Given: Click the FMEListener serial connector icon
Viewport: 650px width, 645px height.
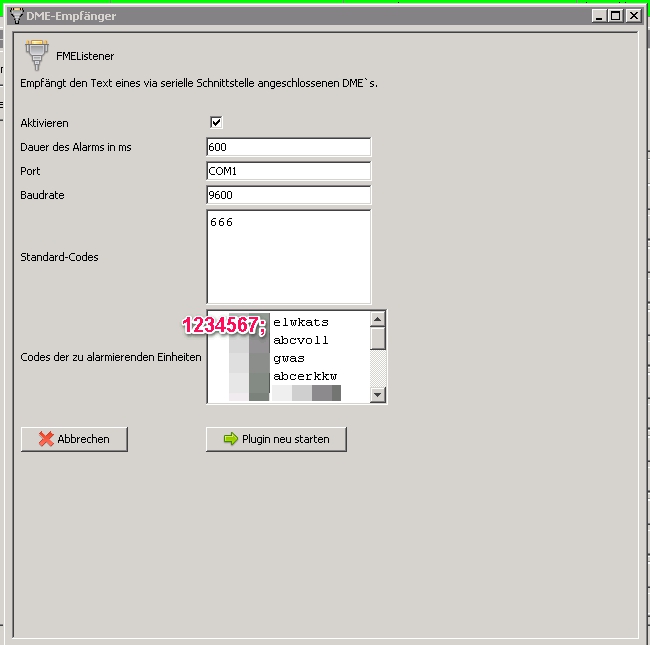Looking at the screenshot, I should point(37,54).
